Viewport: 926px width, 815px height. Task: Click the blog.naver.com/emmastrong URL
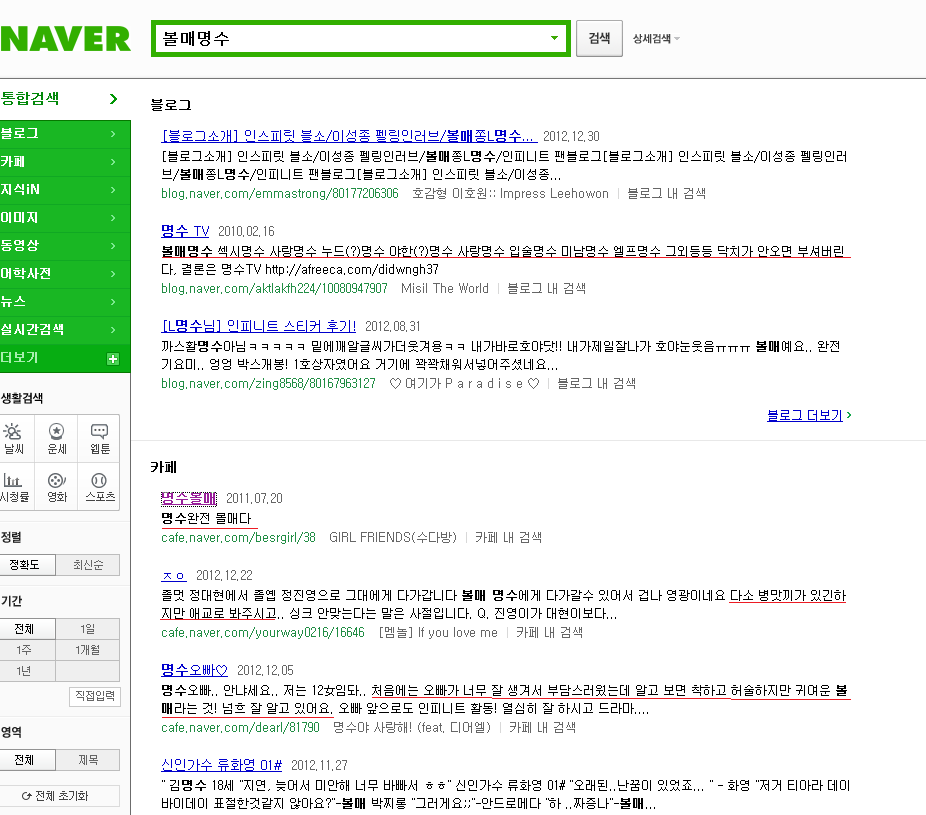280,194
